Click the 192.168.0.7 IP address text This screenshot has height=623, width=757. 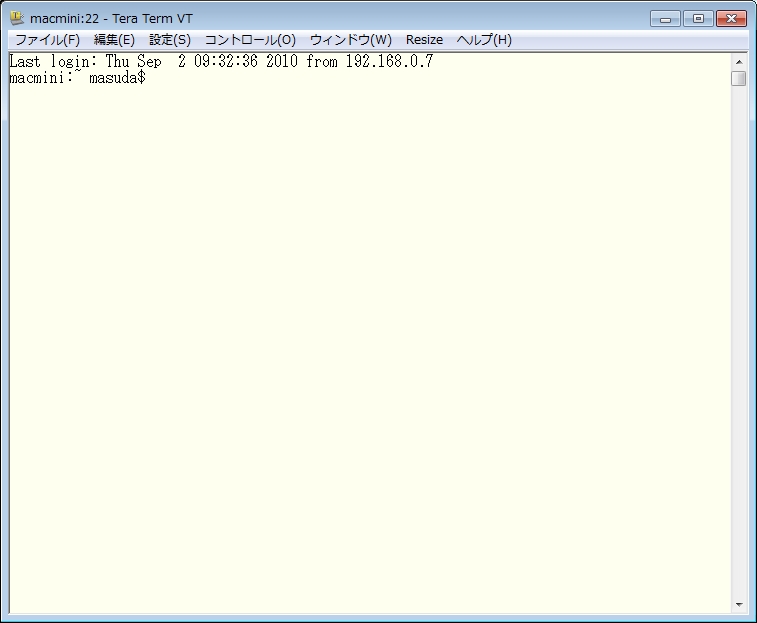tap(389, 62)
